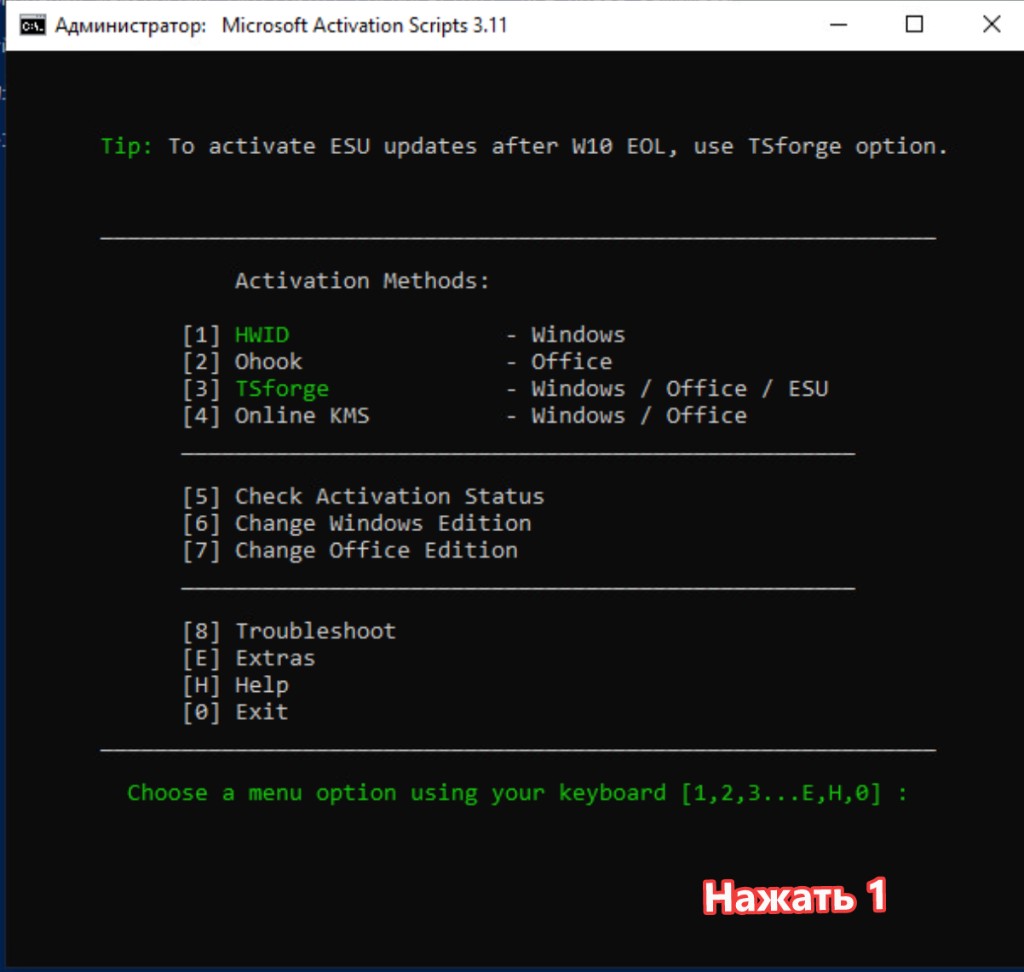Click the 'Choose a menu option' prompt line
The height and width of the screenshot is (972, 1024).
(x=517, y=793)
